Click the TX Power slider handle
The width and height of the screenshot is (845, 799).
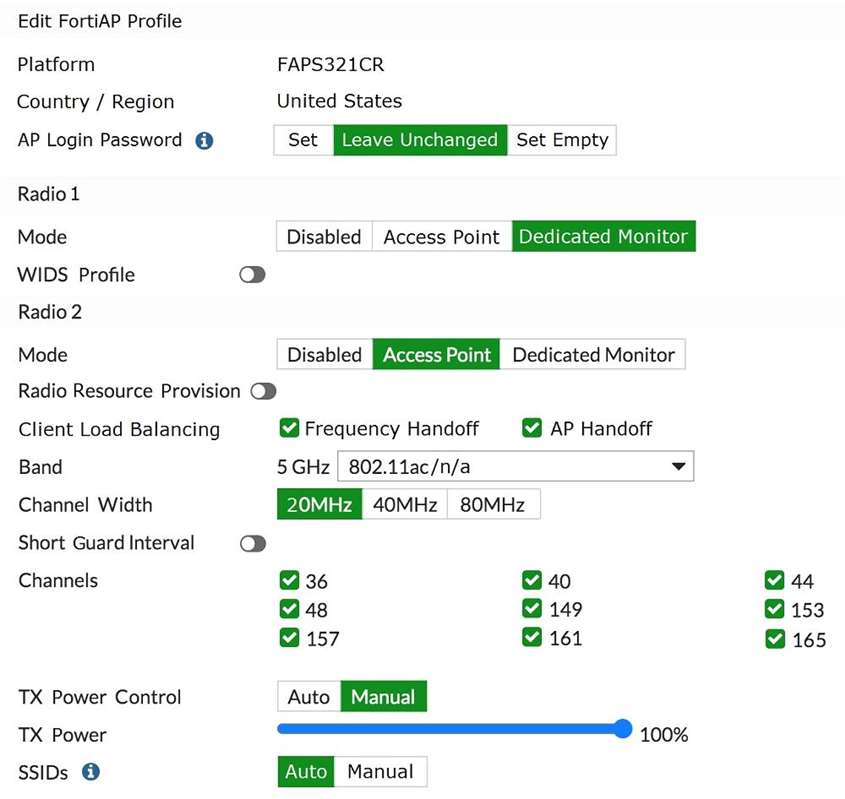(623, 728)
